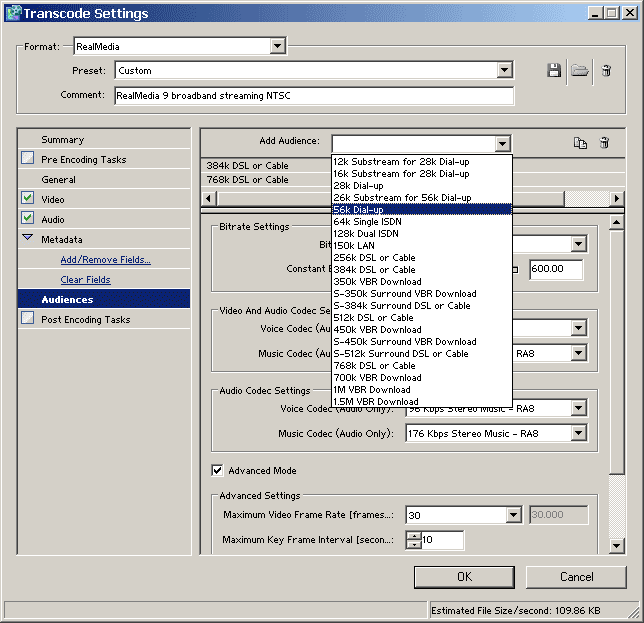The height and width of the screenshot is (623, 644).
Task: Collapse the Metadata disclosure triangle
Action: [x=28, y=237]
